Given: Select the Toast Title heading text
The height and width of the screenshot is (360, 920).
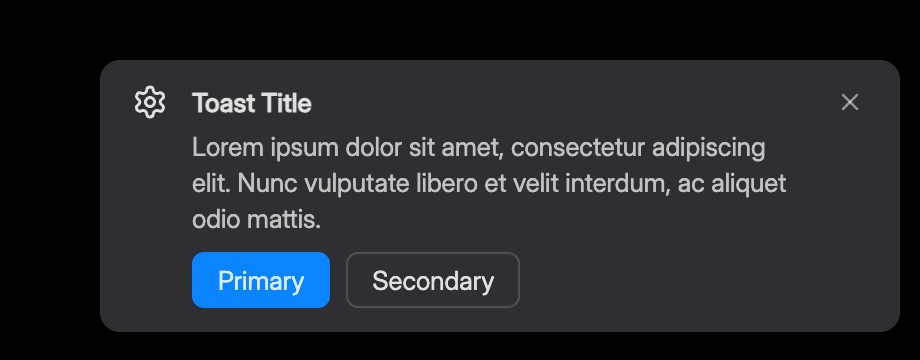Looking at the screenshot, I should (252, 104).
